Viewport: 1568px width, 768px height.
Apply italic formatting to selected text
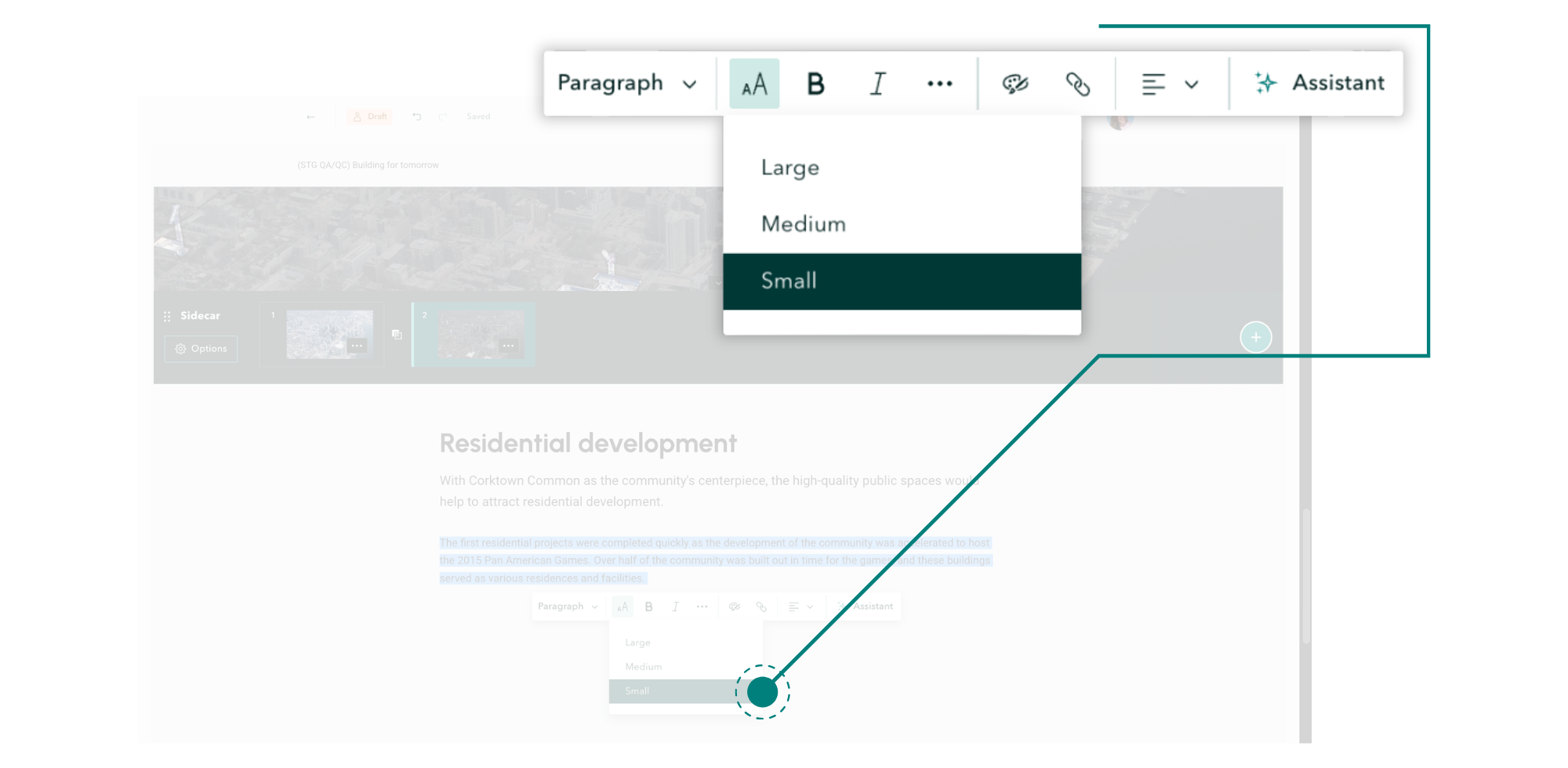tap(878, 83)
